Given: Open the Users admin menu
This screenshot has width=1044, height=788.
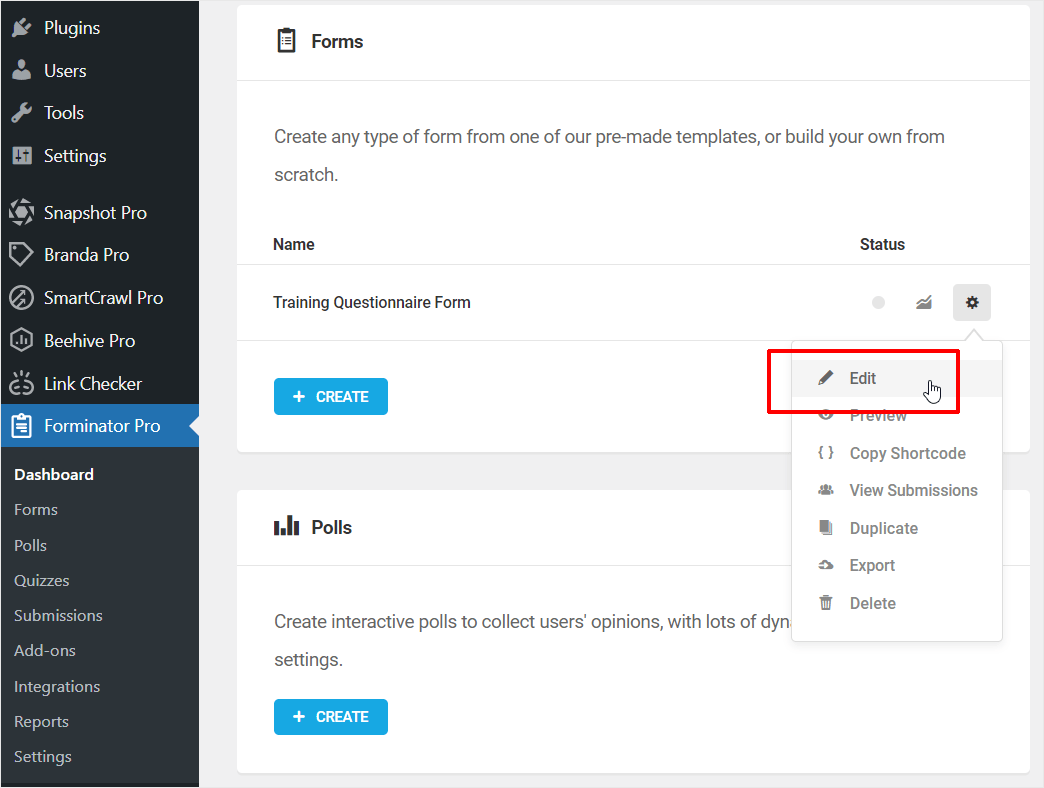Looking at the screenshot, I should click(100, 71).
